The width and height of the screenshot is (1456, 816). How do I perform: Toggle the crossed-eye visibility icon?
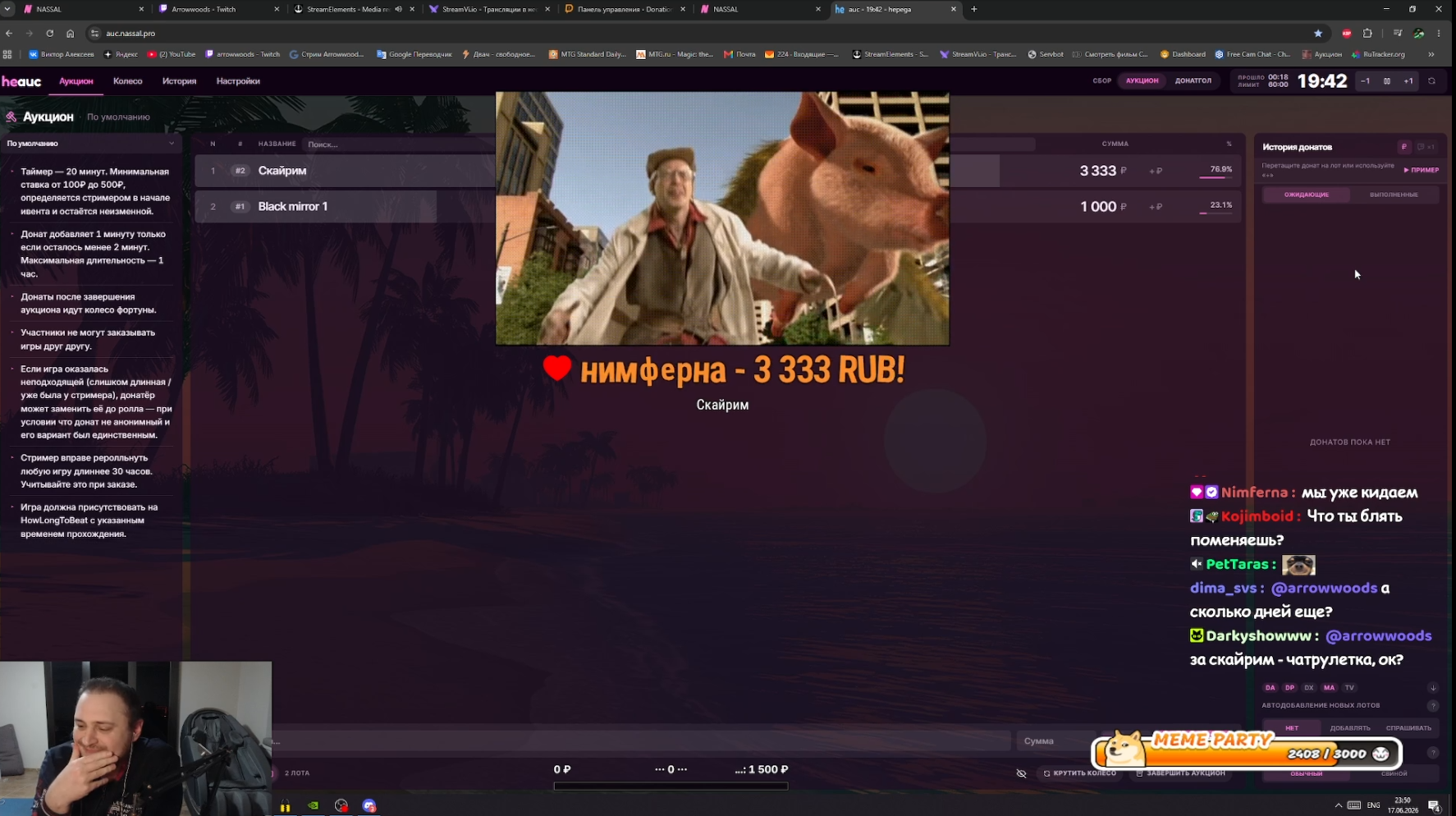[1022, 773]
